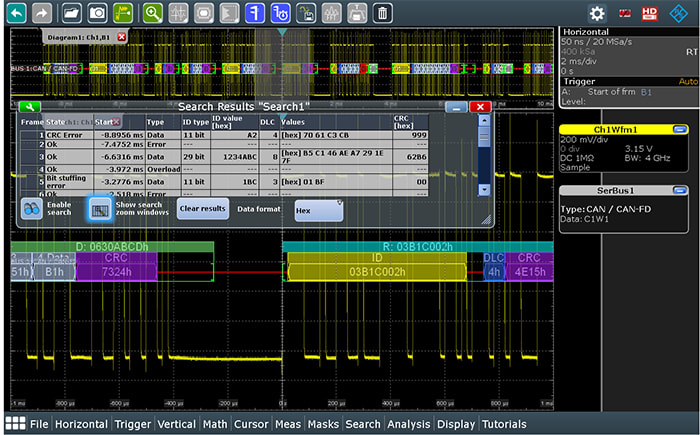
Task: Open settings with the gear icon
Action: coord(597,13)
